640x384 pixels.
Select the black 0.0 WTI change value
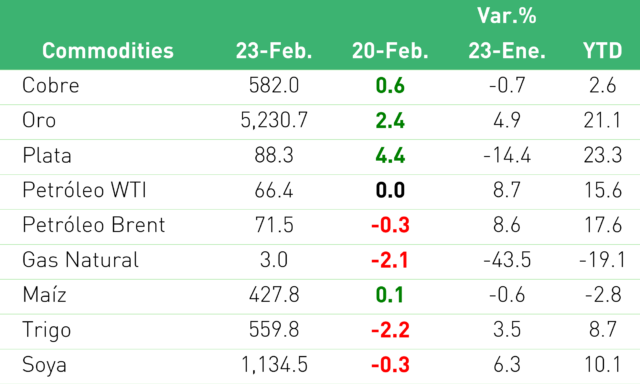point(390,190)
